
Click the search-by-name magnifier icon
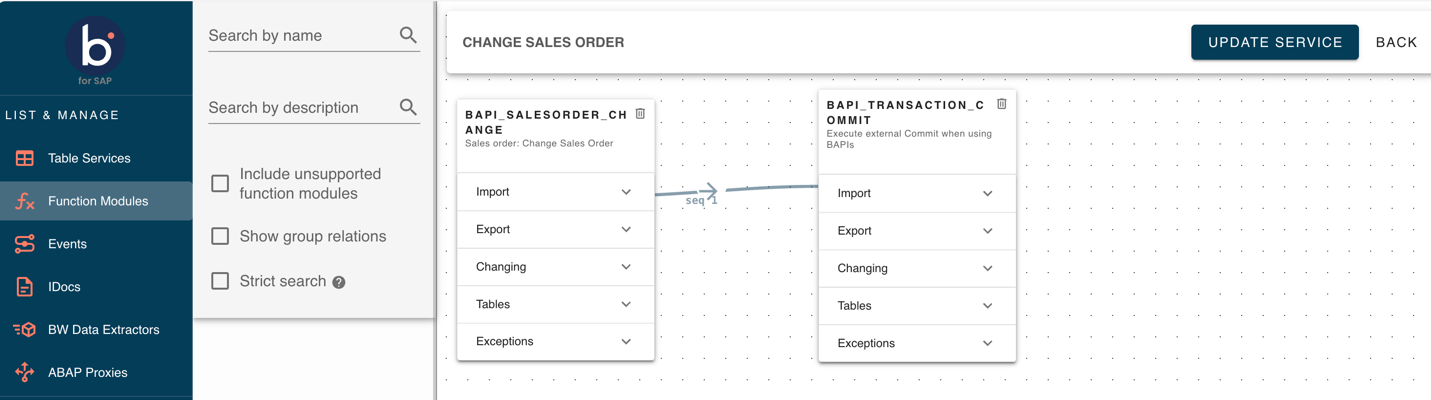pyautogui.click(x=408, y=35)
